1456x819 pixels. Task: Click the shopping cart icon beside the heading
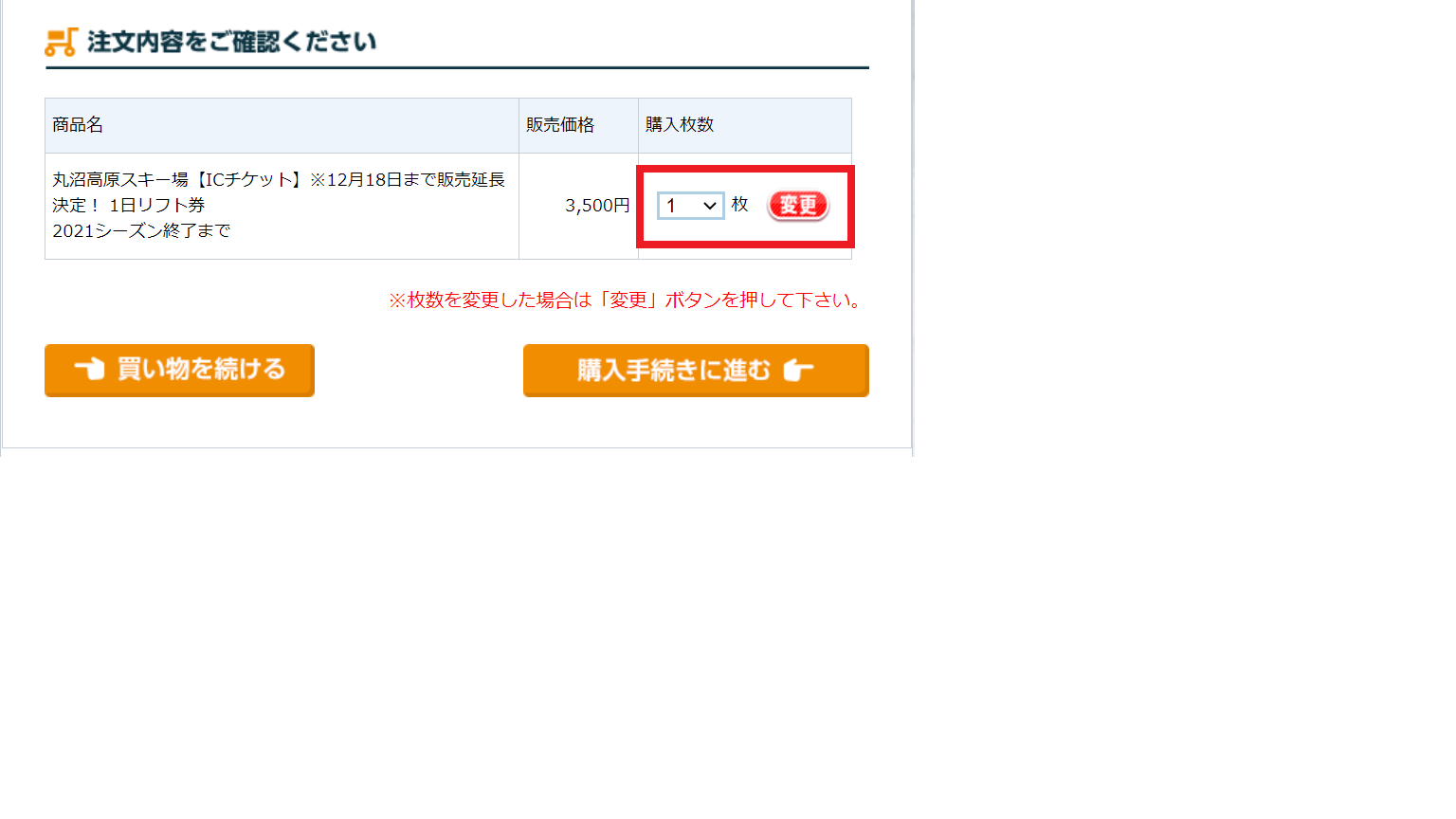tap(61, 42)
